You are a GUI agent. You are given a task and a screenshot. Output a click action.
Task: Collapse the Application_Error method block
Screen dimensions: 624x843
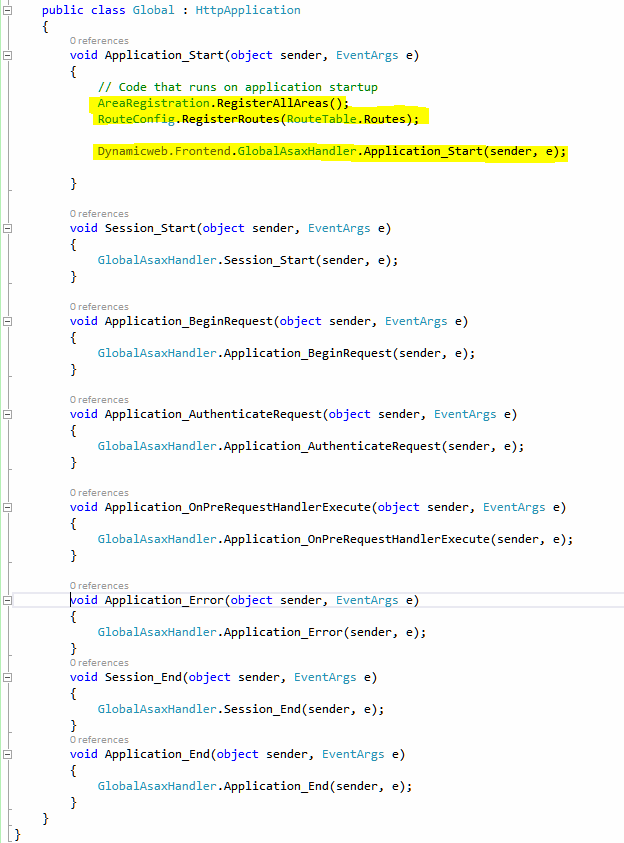[x=8, y=600]
